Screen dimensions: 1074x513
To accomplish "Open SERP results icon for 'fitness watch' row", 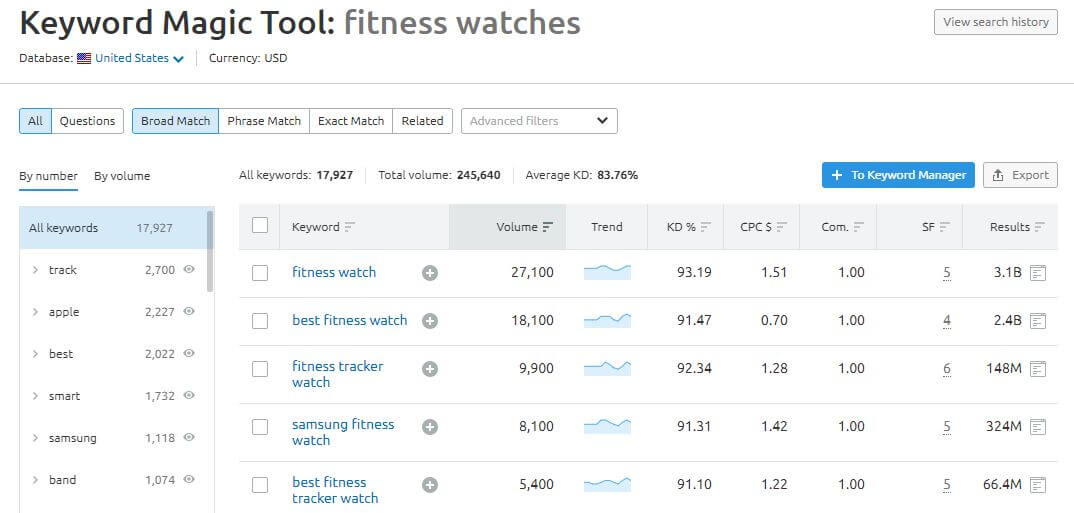I will pos(1038,273).
